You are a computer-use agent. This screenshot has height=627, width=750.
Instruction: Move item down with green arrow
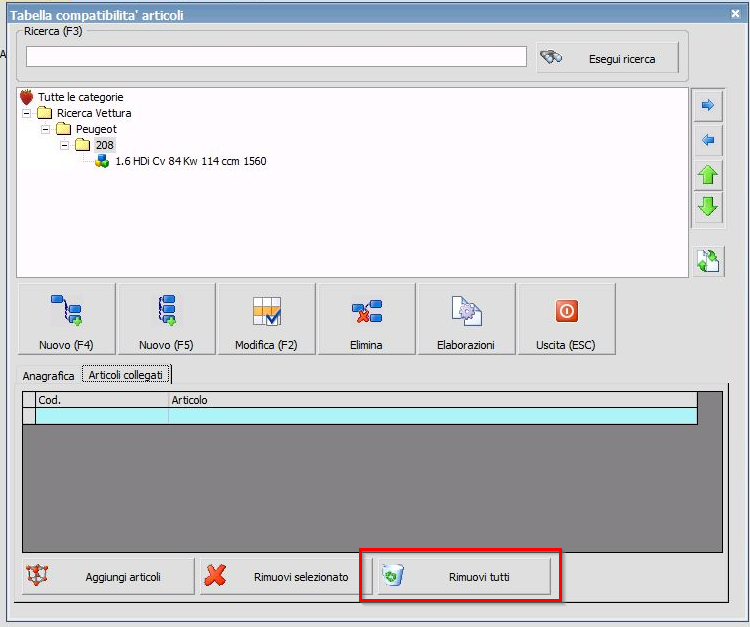[708, 207]
